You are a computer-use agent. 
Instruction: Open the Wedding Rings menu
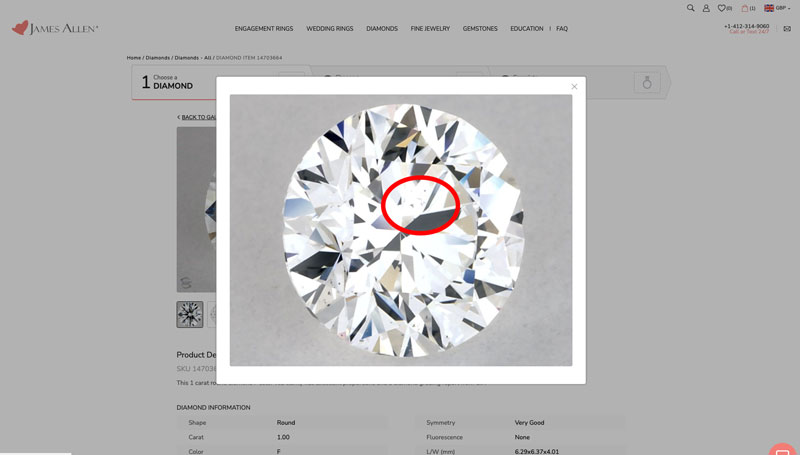pyautogui.click(x=330, y=29)
